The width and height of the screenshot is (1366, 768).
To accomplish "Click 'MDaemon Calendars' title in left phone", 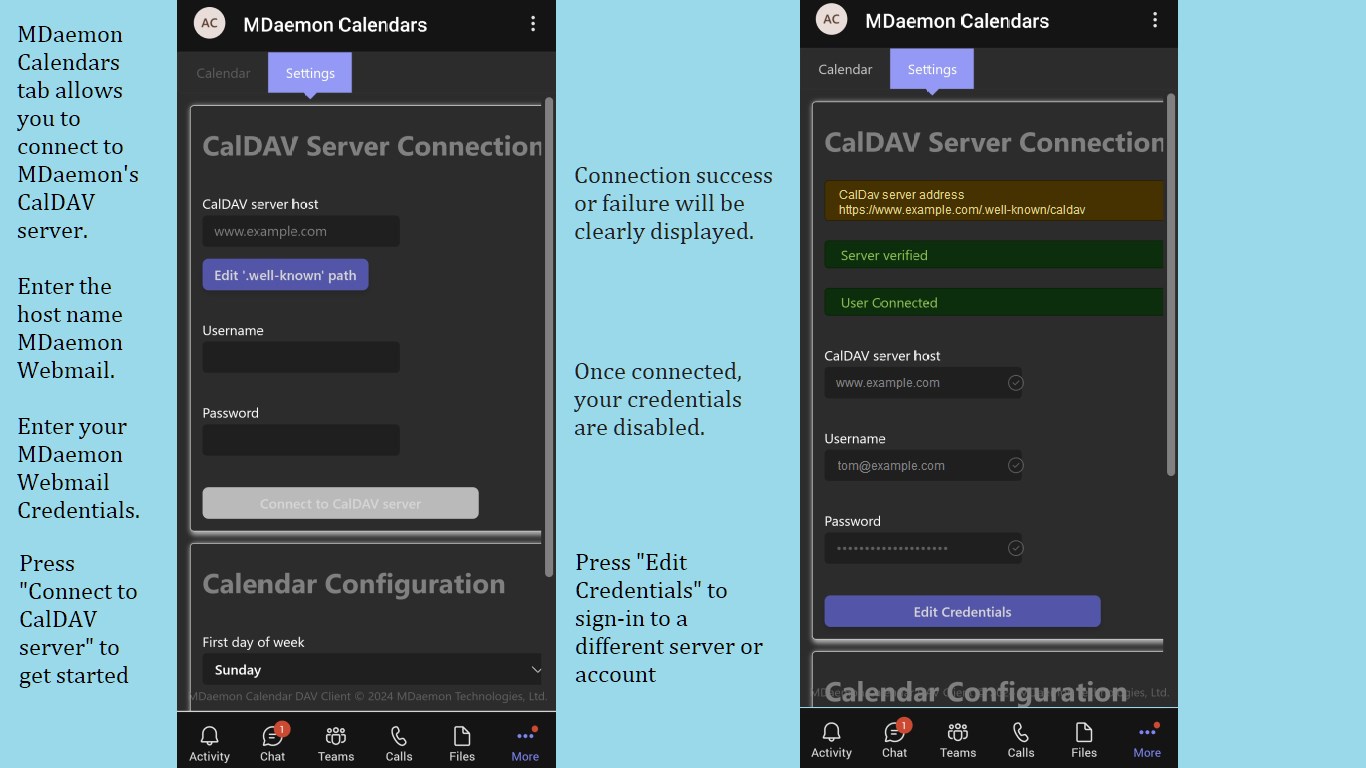I will pos(335,24).
